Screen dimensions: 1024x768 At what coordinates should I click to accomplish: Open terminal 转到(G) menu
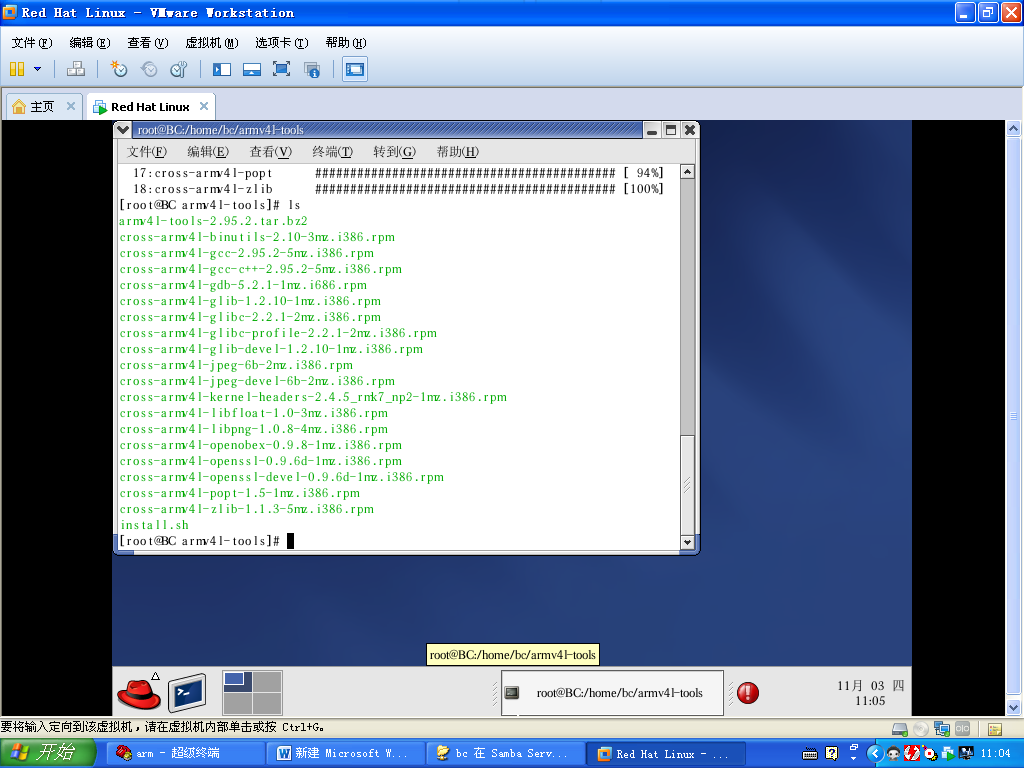click(394, 152)
